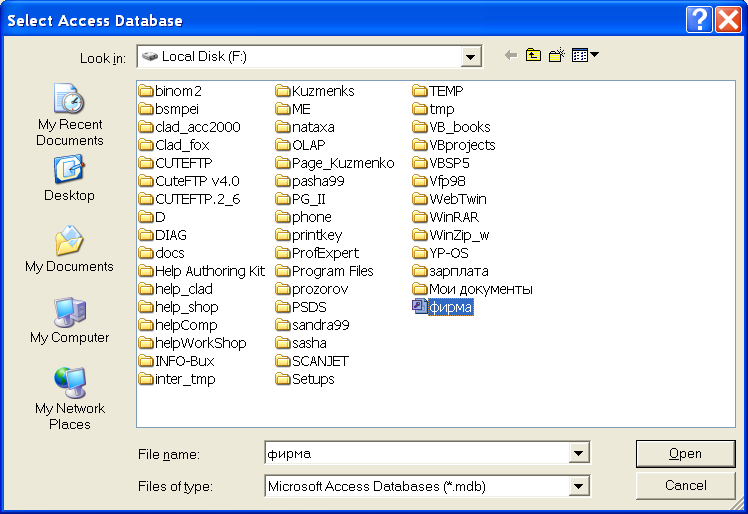Select the sandra99 folder

pyautogui.click(x=312, y=325)
